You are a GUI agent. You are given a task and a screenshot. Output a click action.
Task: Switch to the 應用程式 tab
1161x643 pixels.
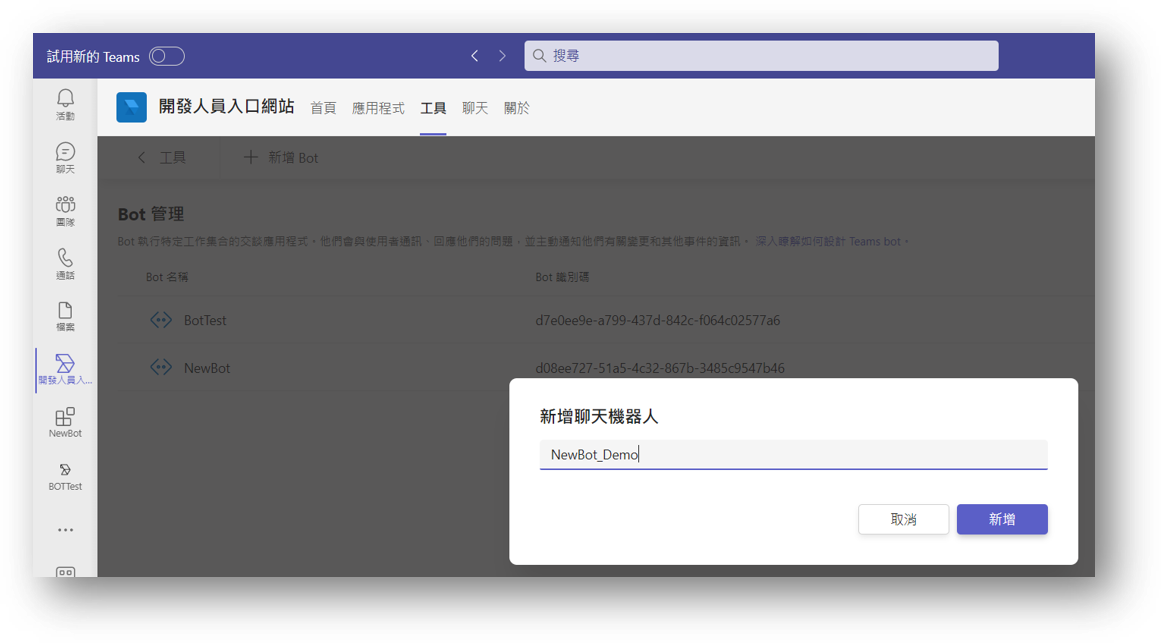point(378,108)
